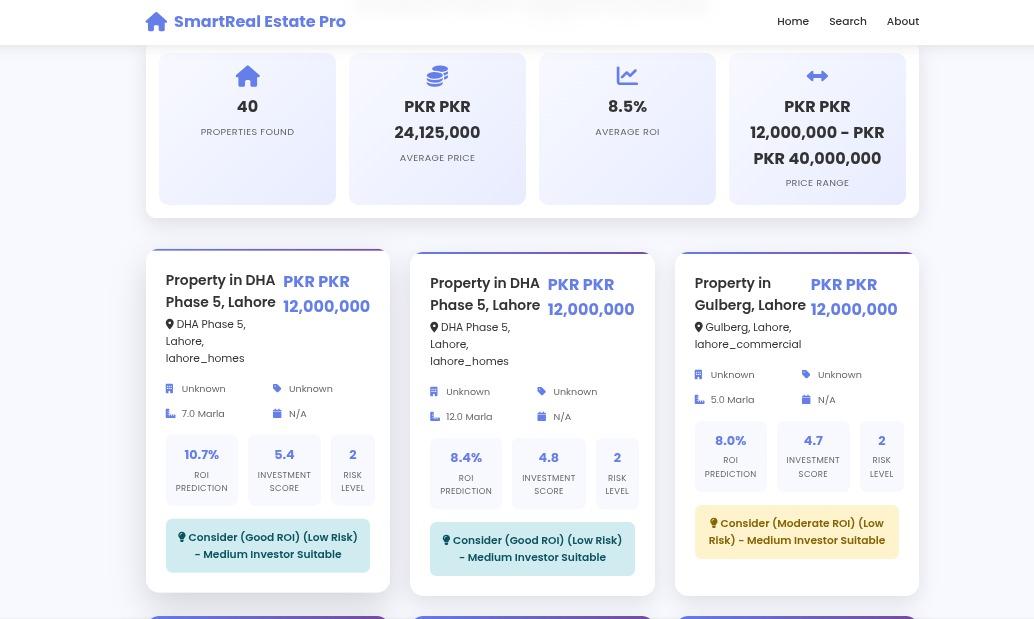Click the 40 Properties Found stat card
The image size is (1034, 619).
247,128
